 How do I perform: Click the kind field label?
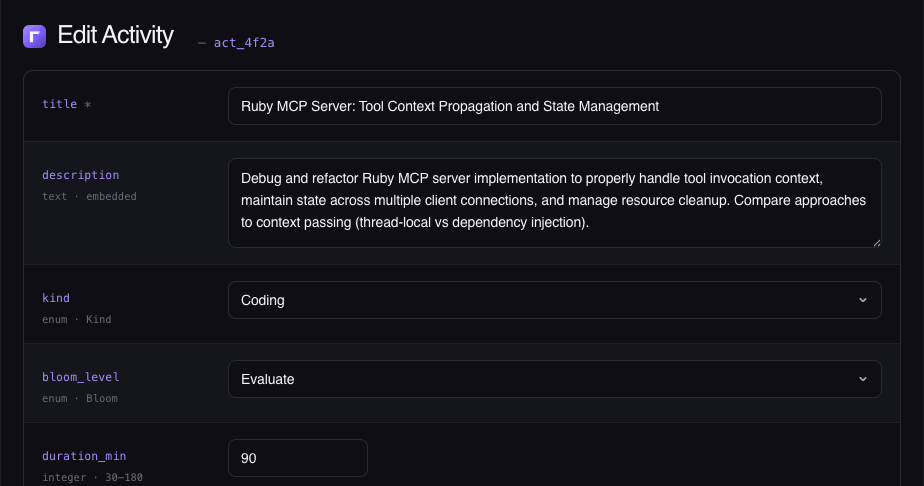click(56, 298)
